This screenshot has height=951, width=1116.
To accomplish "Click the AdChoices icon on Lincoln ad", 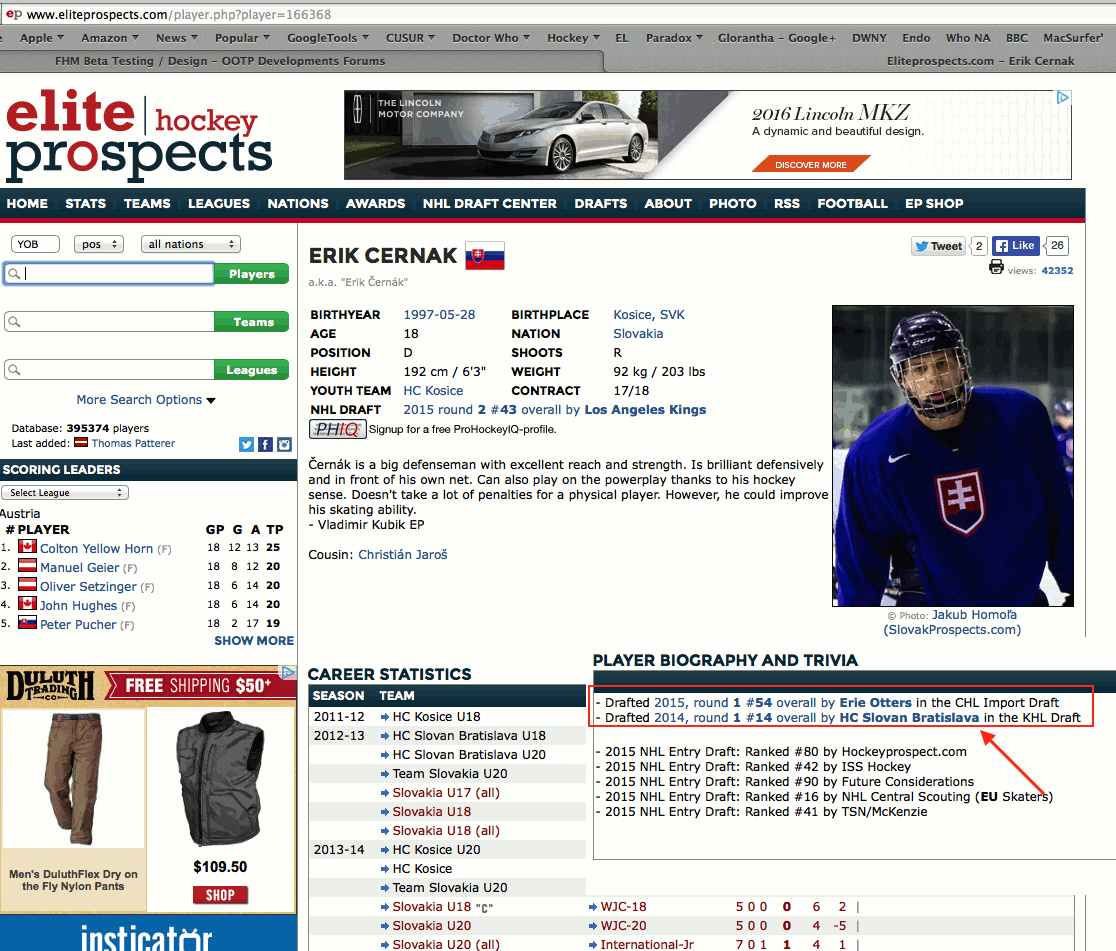I will click(x=1063, y=98).
